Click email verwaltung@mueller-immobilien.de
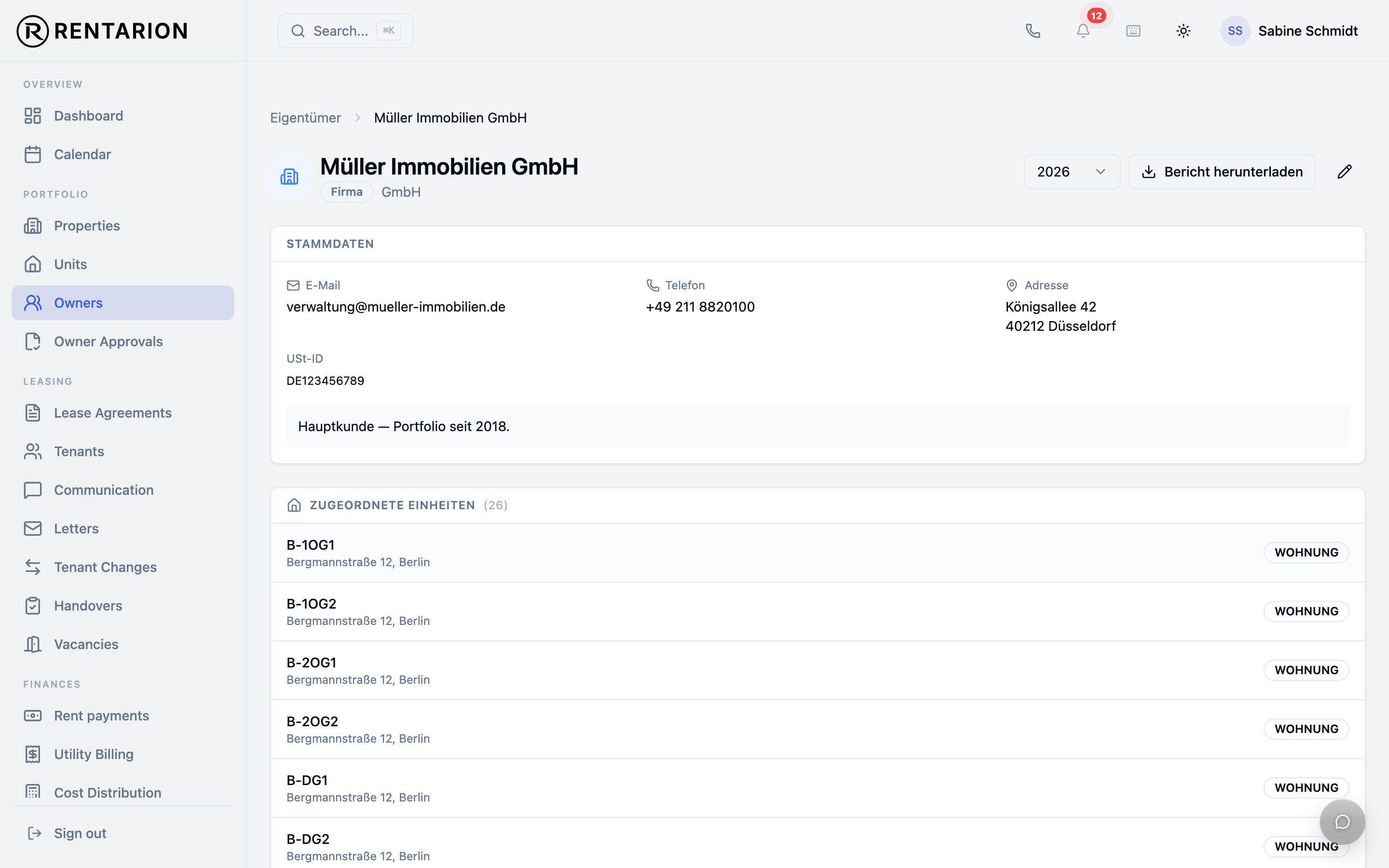The width and height of the screenshot is (1389, 868). [x=396, y=307]
